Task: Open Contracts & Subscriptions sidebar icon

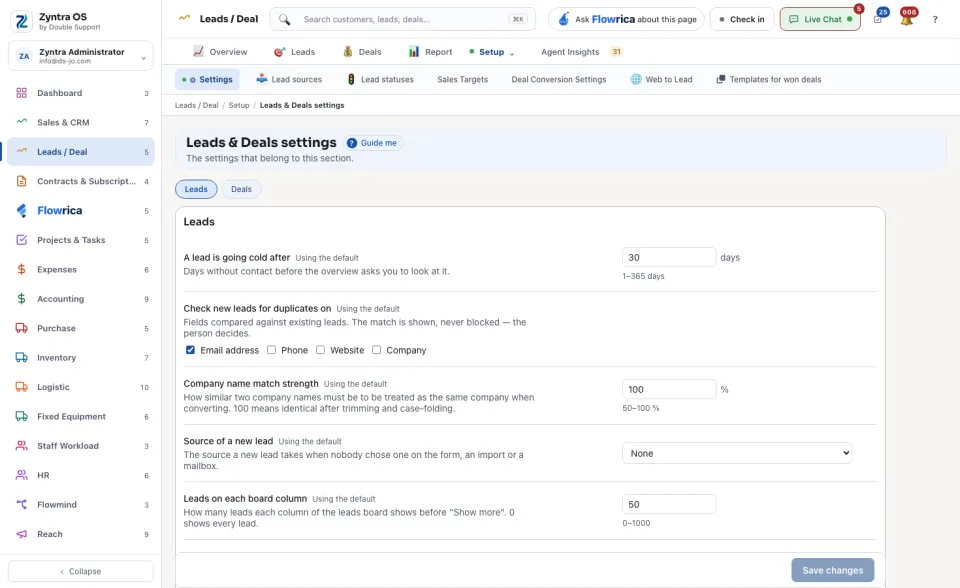Action: click(x=21, y=181)
